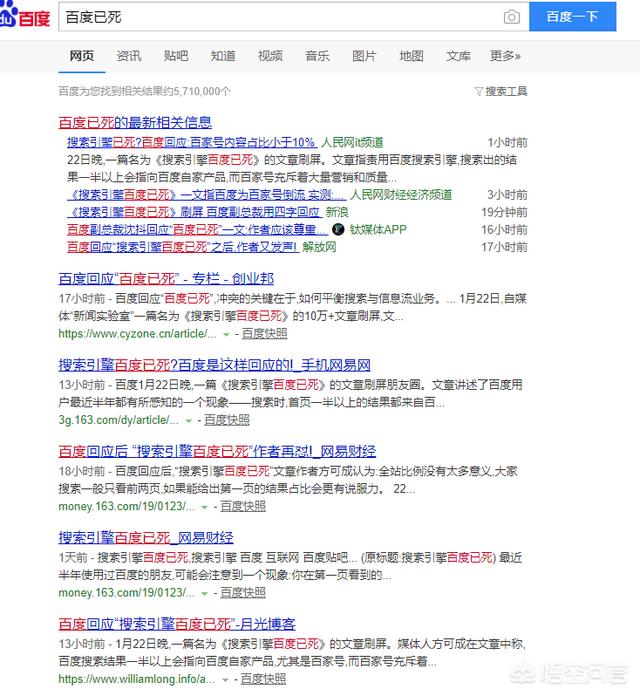640x696 pixels.
Task: Expand dropdown arrow next to williamlong.info URL
Action: click(225, 680)
